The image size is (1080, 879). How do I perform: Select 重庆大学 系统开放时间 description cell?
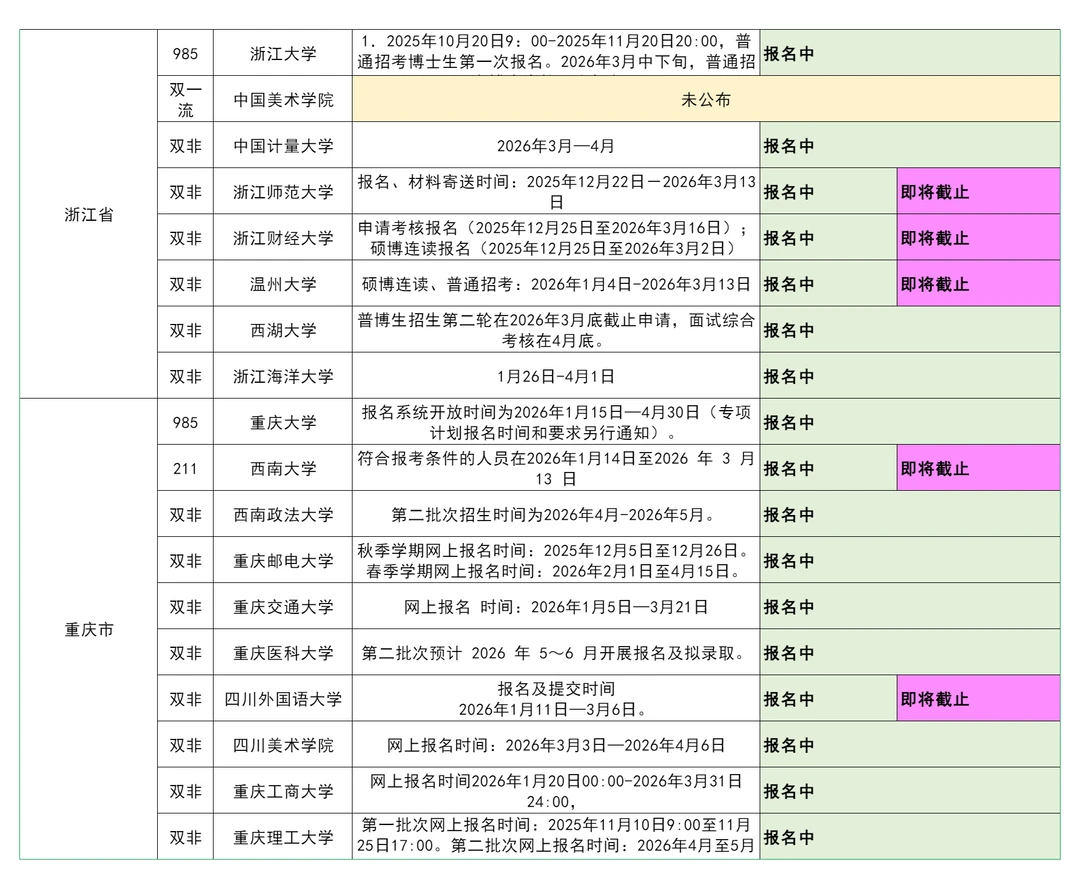pos(556,422)
